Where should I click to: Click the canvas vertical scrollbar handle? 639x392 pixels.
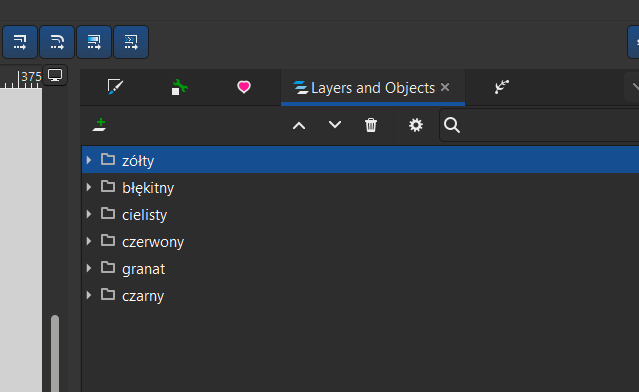[x=55, y=353]
